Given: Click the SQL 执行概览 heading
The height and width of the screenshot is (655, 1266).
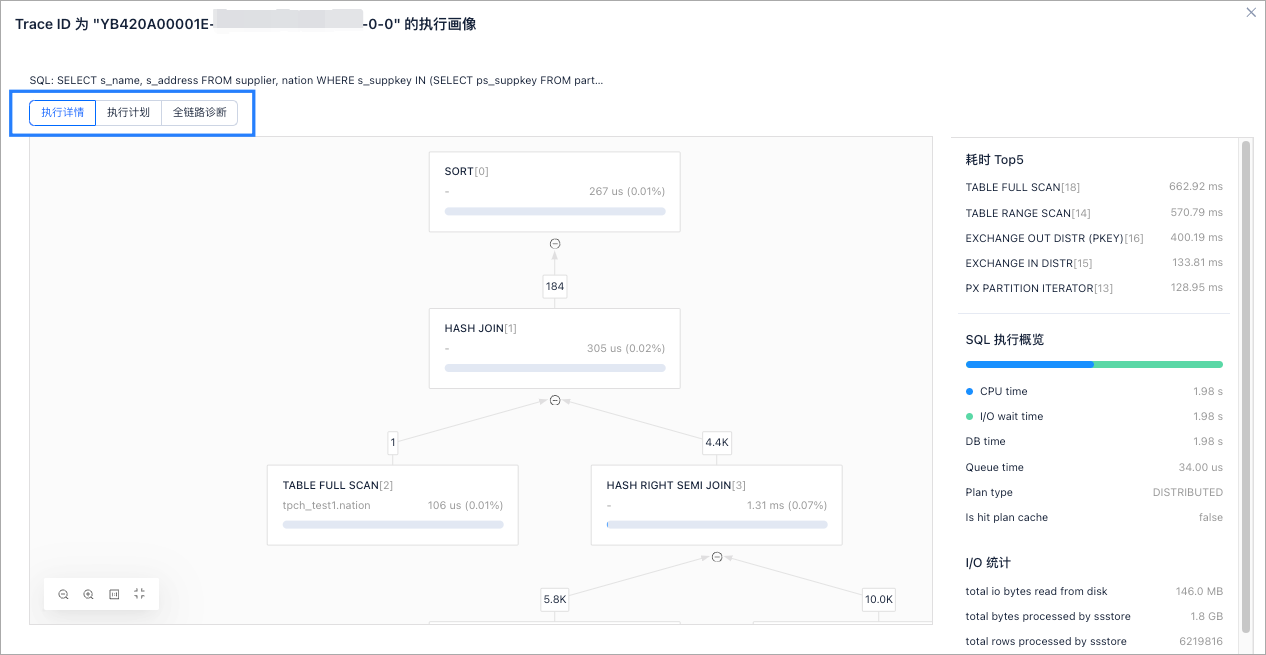Looking at the screenshot, I should (x=1005, y=340).
